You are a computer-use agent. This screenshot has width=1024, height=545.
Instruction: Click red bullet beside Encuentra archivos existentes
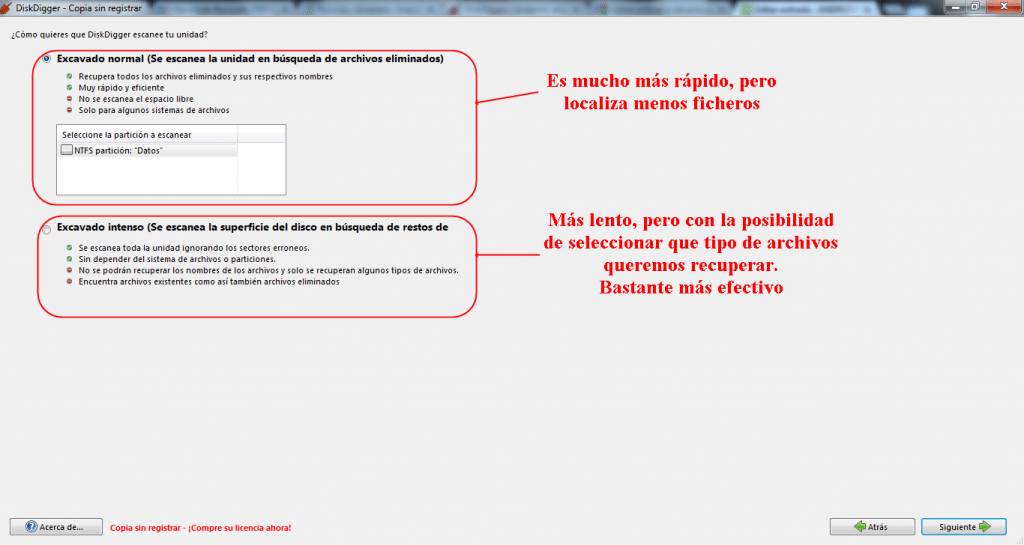pyautogui.click(x=69, y=281)
